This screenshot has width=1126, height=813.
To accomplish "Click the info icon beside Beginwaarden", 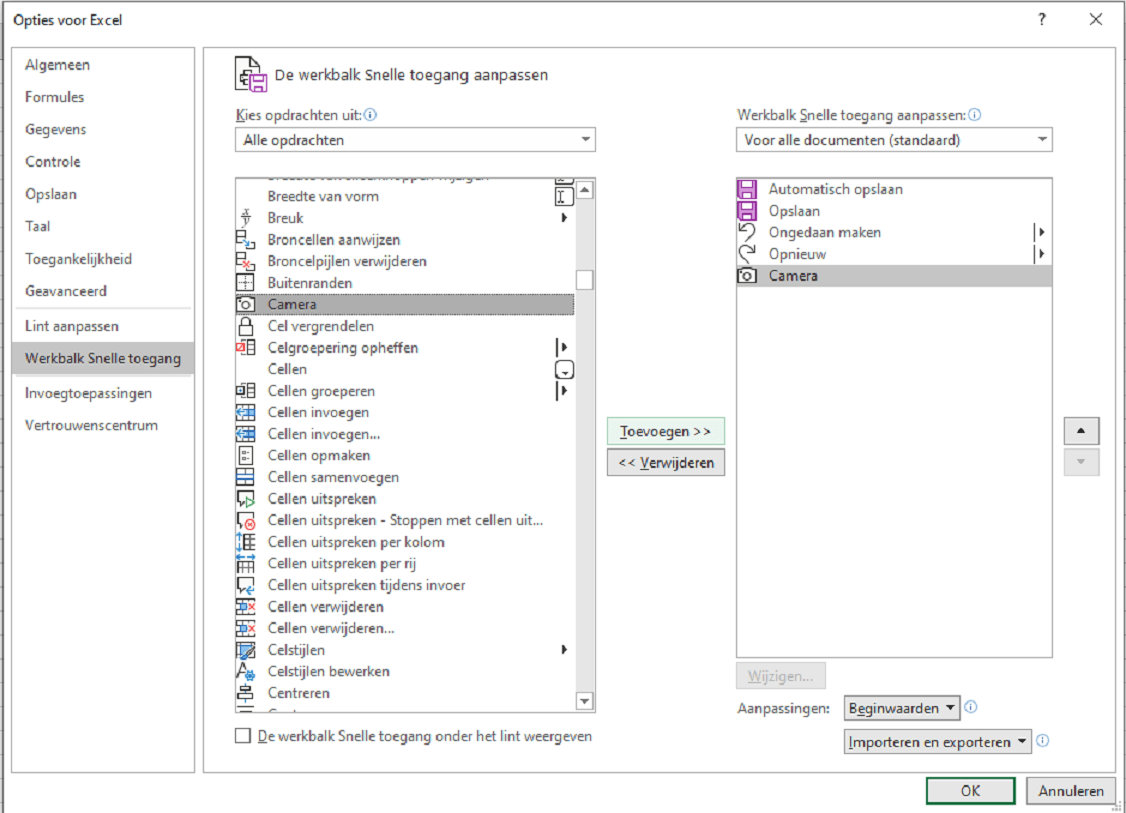I will (971, 707).
